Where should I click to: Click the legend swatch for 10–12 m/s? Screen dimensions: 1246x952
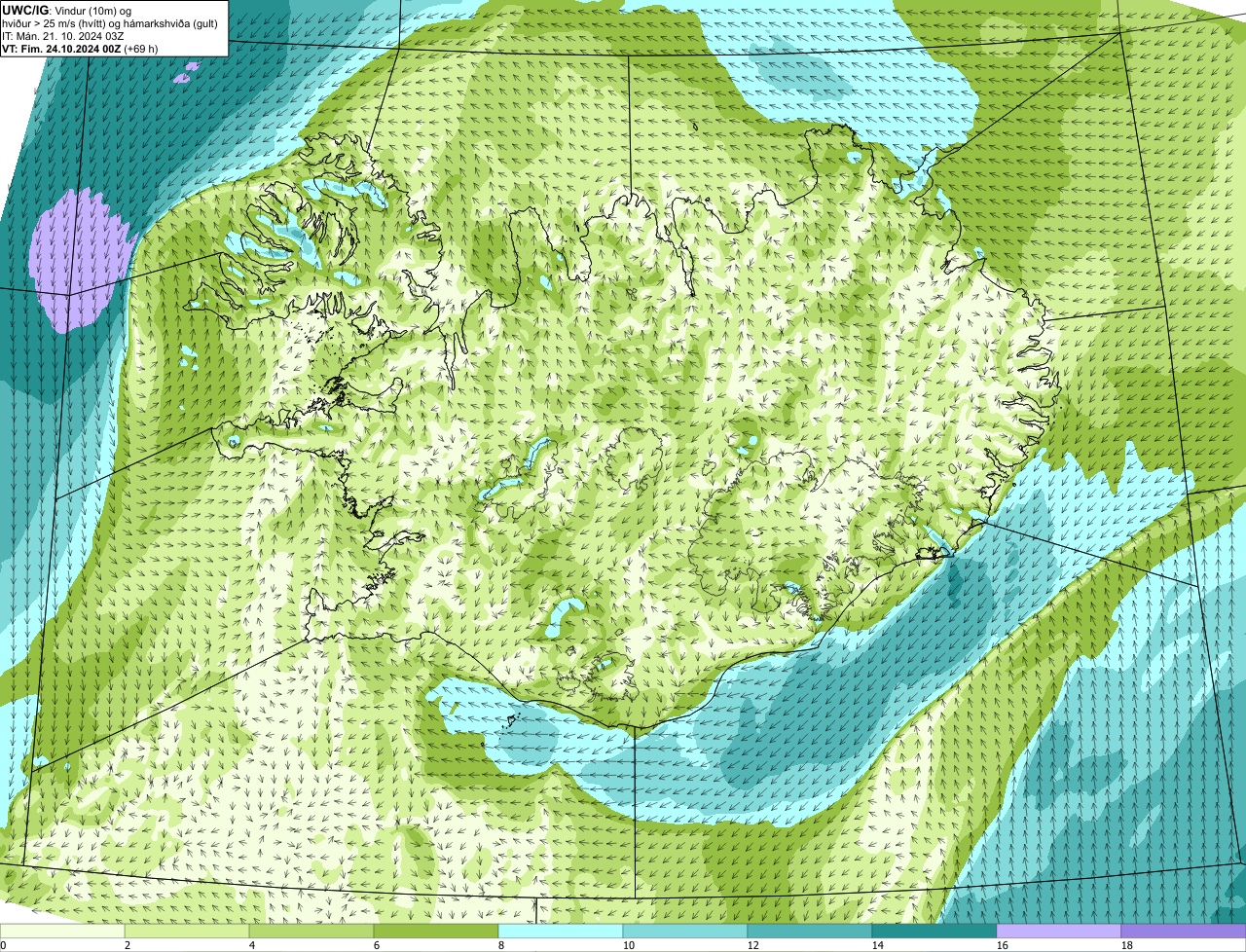685,931
